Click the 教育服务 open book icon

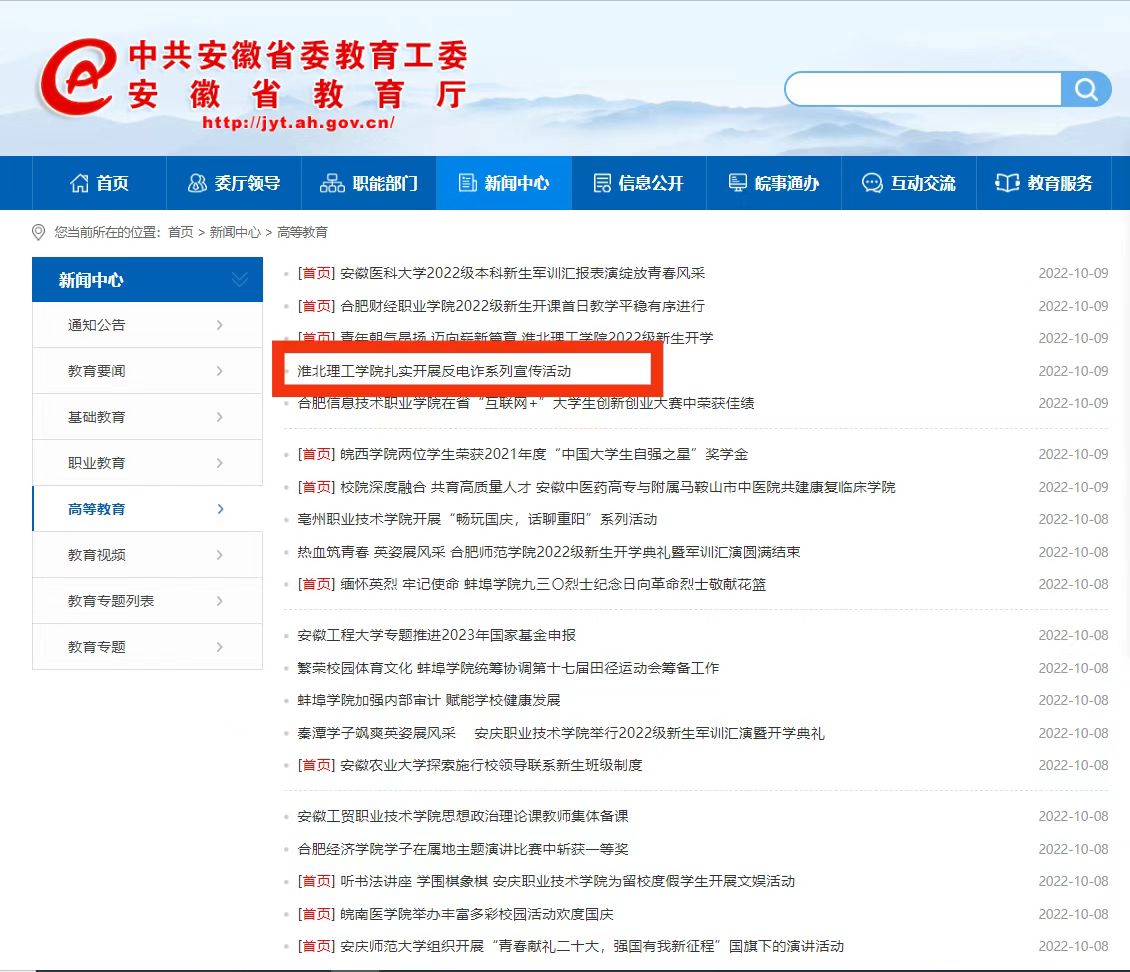tap(1007, 183)
